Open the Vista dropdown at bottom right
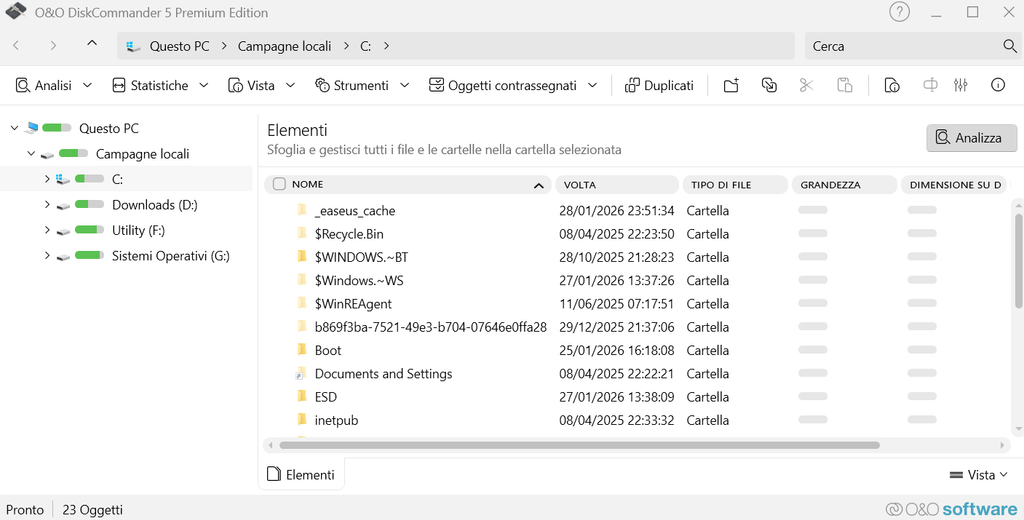The image size is (1024, 520). click(978, 475)
